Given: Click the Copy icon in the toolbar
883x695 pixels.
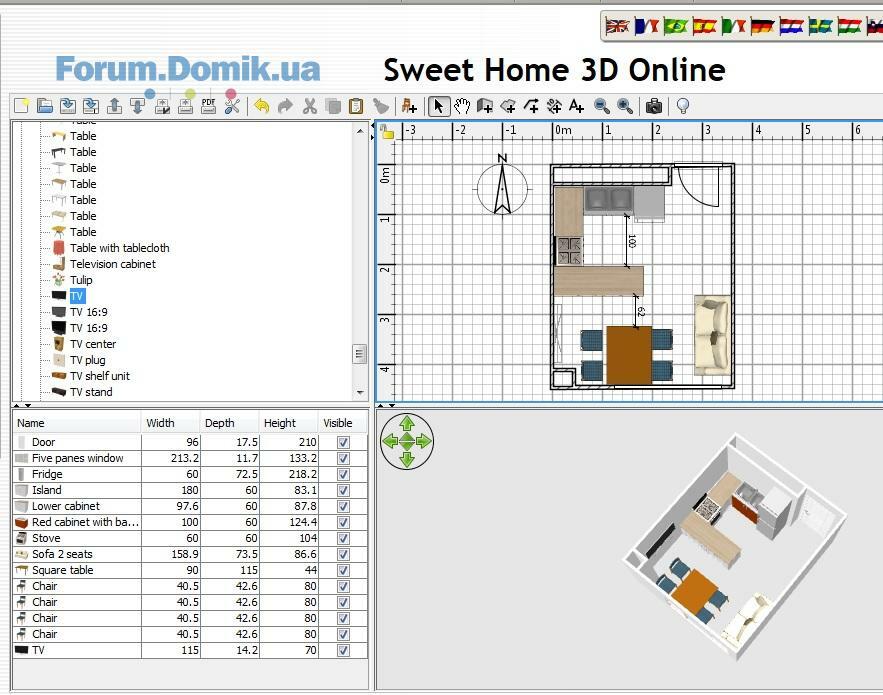Looking at the screenshot, I should tap(333, 106).
